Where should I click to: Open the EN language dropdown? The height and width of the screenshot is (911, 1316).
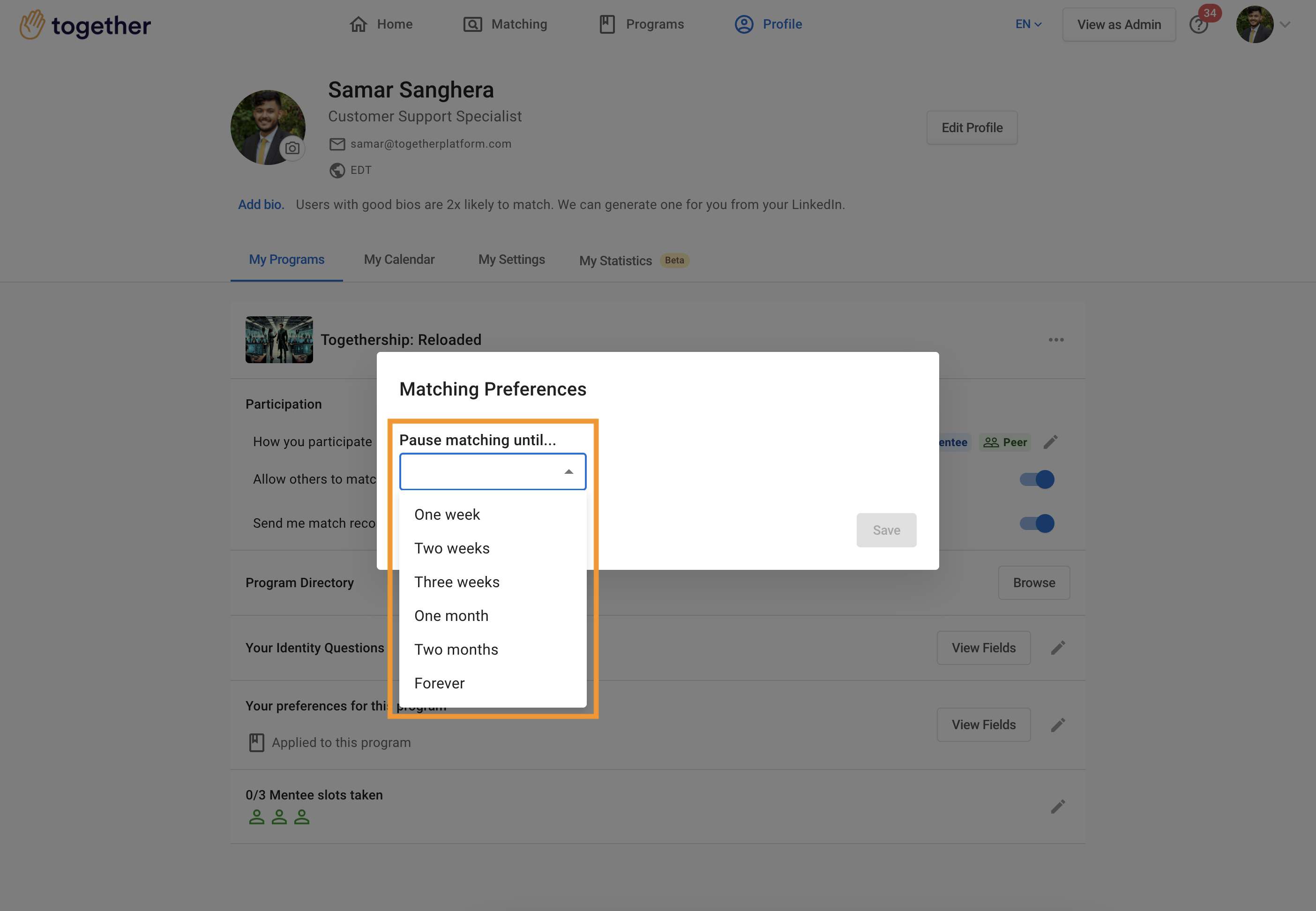[x=1028, y=24]
